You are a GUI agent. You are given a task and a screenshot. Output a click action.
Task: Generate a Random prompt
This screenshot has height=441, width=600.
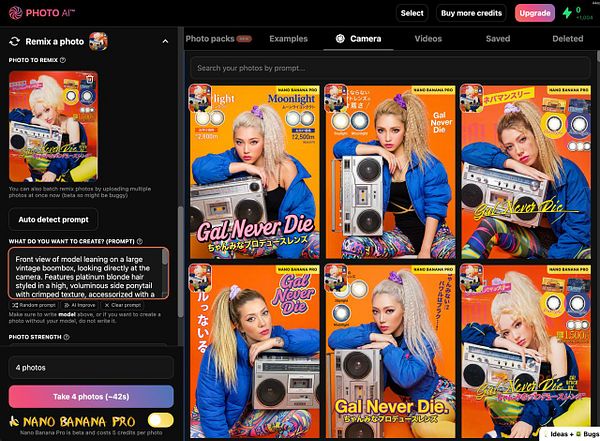pyautogui.click(x=33, y=305)
